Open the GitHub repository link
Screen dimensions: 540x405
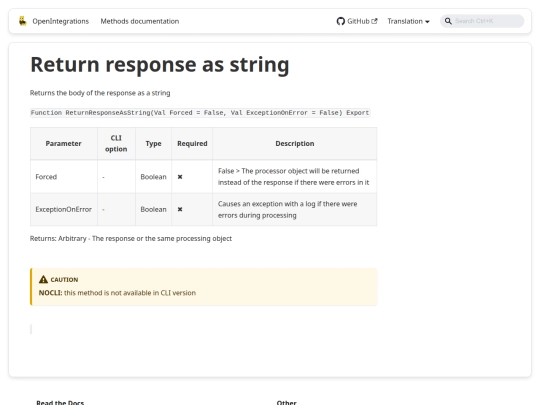pos(357,21)
